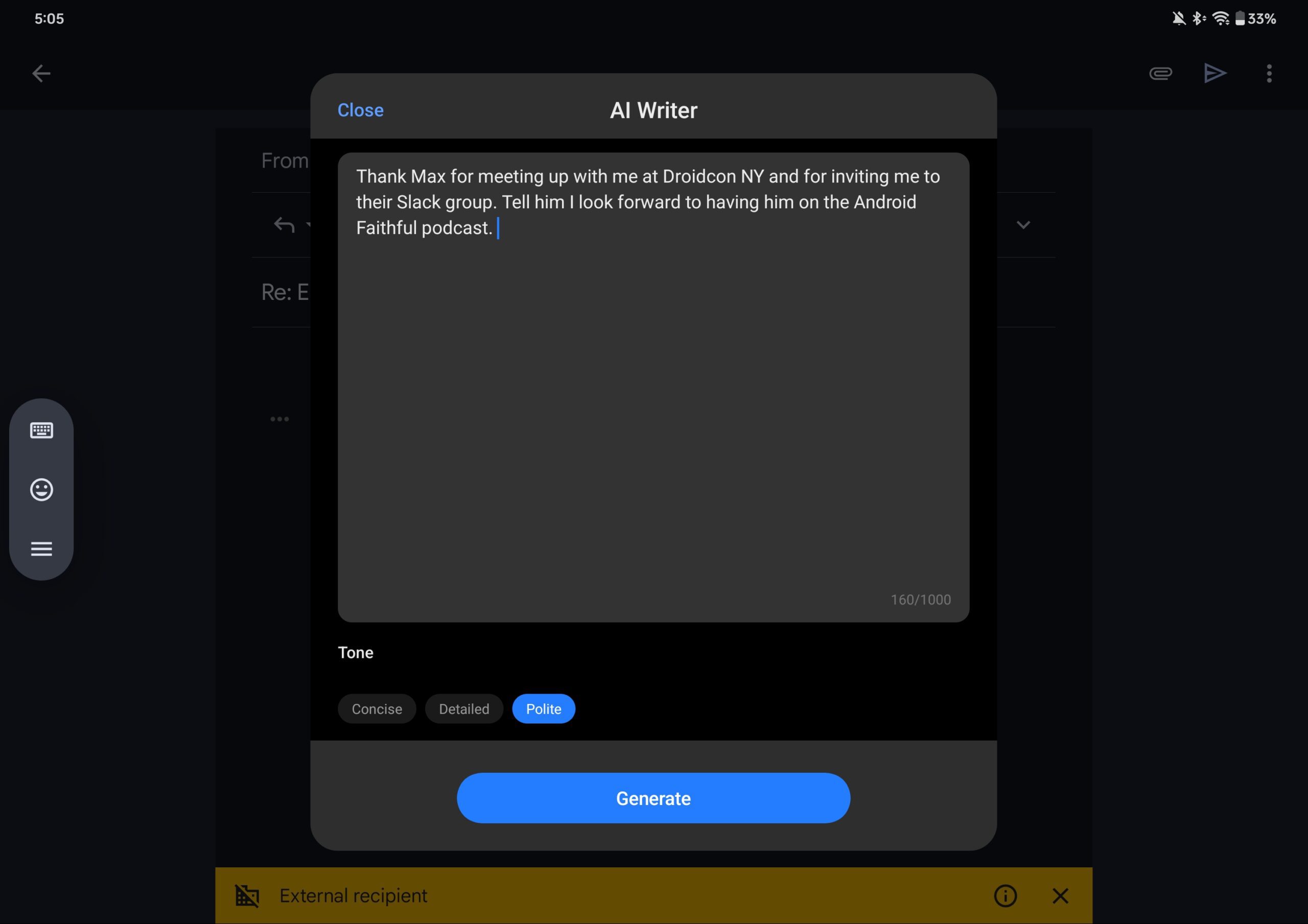Click the attach file paperclip icon

[1160, 74]
